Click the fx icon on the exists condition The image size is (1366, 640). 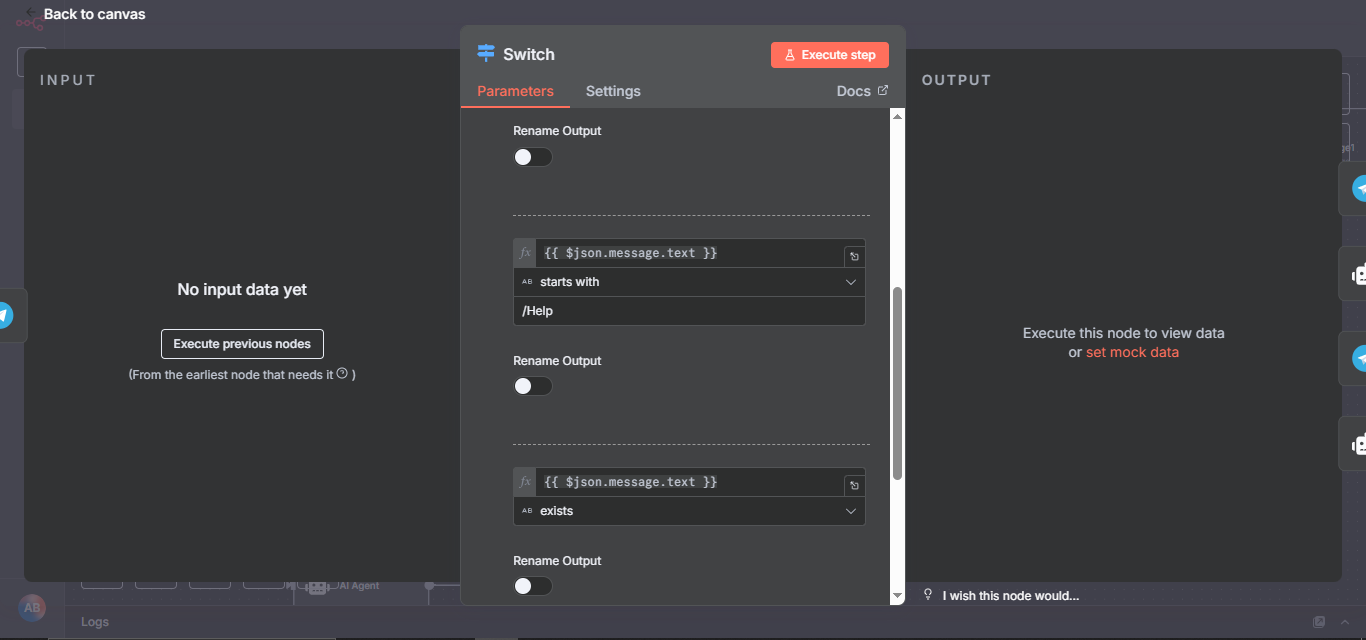525,482
